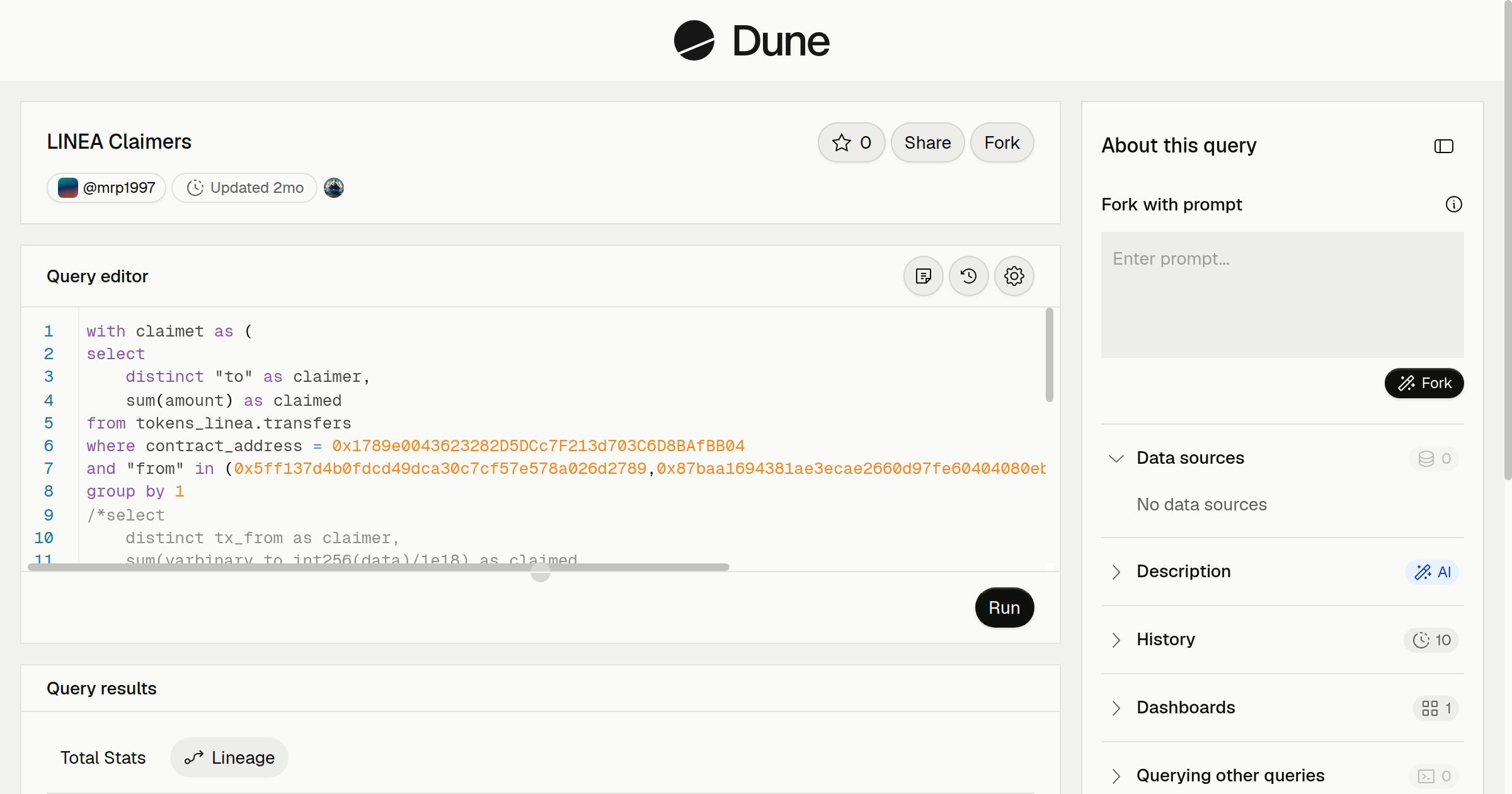
Task: Click the page vertical scrollbar
Action: pos(1508,239)
